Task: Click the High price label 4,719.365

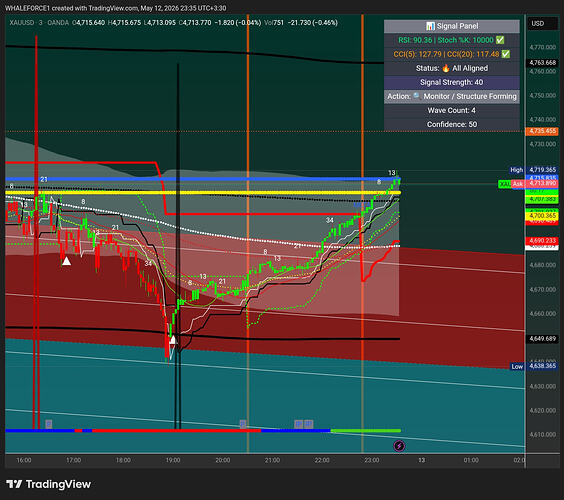Action: point(542,169)
